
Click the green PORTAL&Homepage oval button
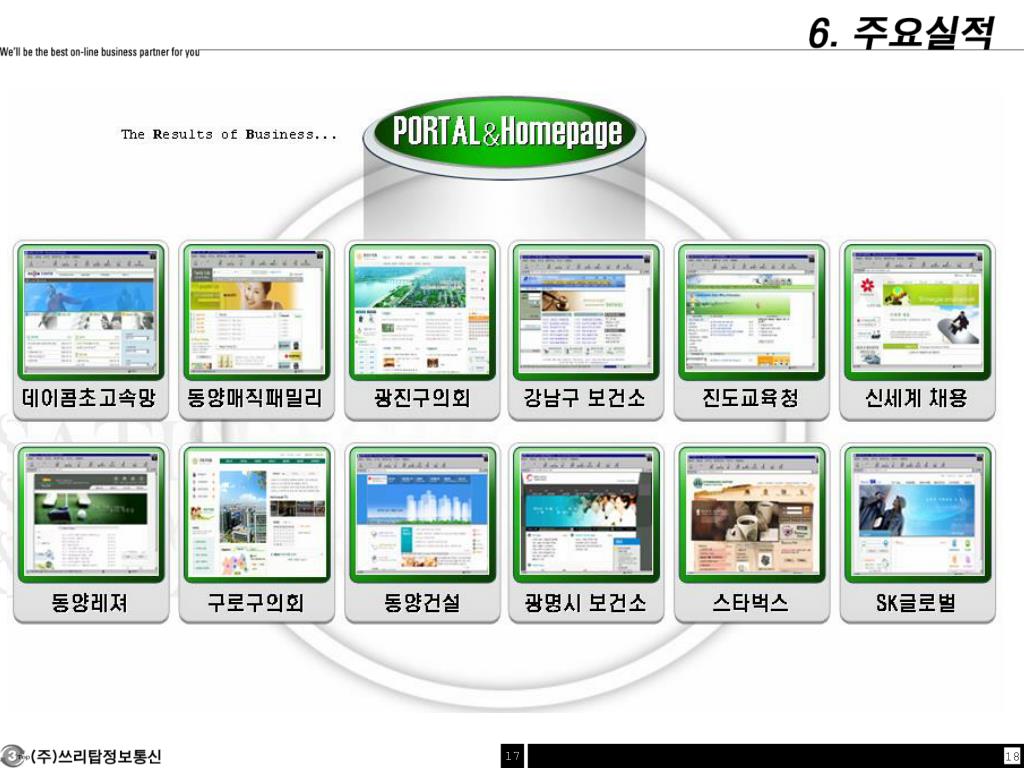(x=504, y=134)
